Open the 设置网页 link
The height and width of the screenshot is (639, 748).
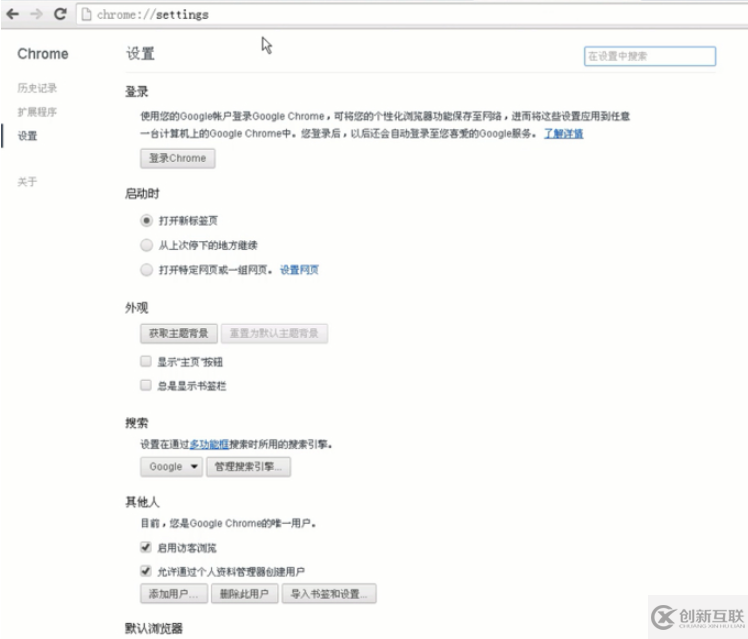point(299,270)
